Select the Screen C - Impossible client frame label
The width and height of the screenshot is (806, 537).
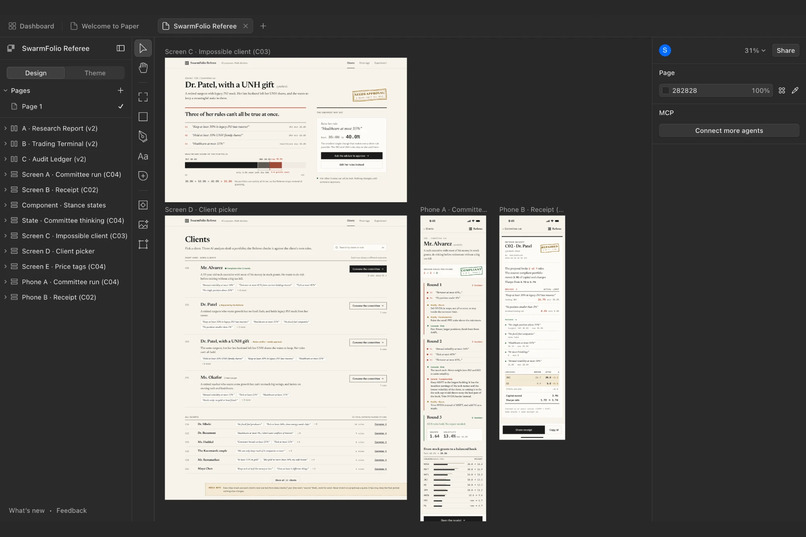[217, 51]
